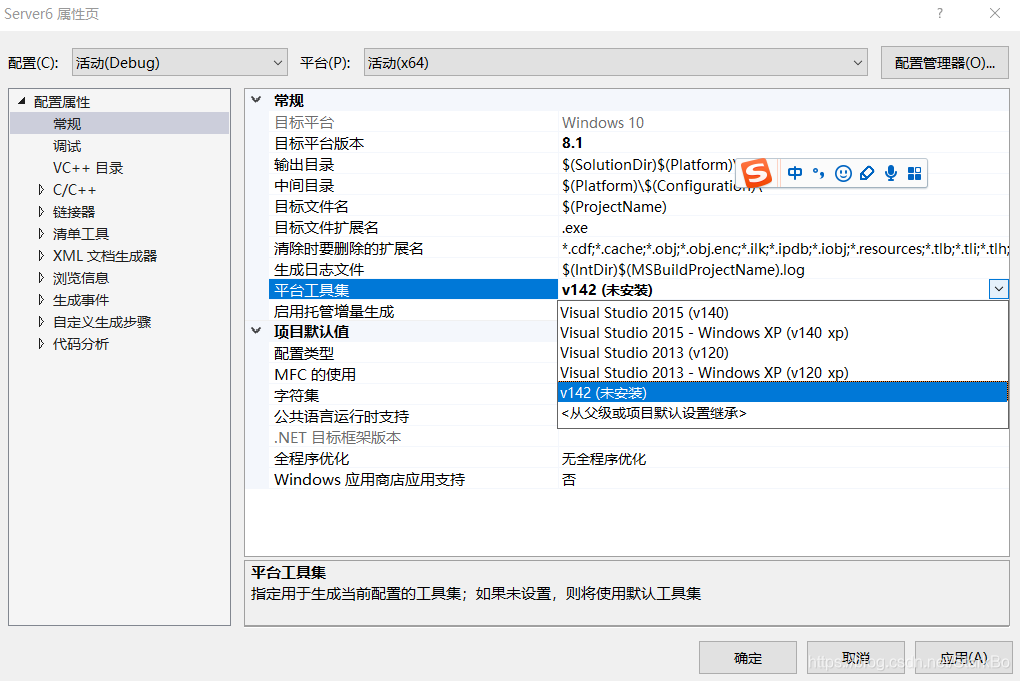Select VC++ 目录 in the left tree
Image resolution: width=1020 pixels, height=681 pixels.
point(88,168)
